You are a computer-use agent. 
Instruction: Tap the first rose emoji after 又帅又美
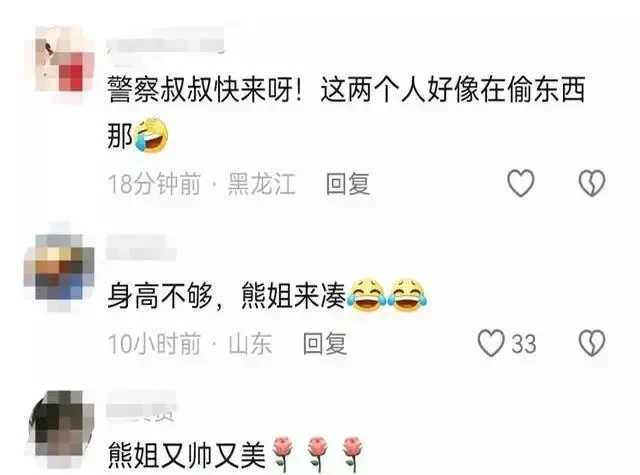282,454
